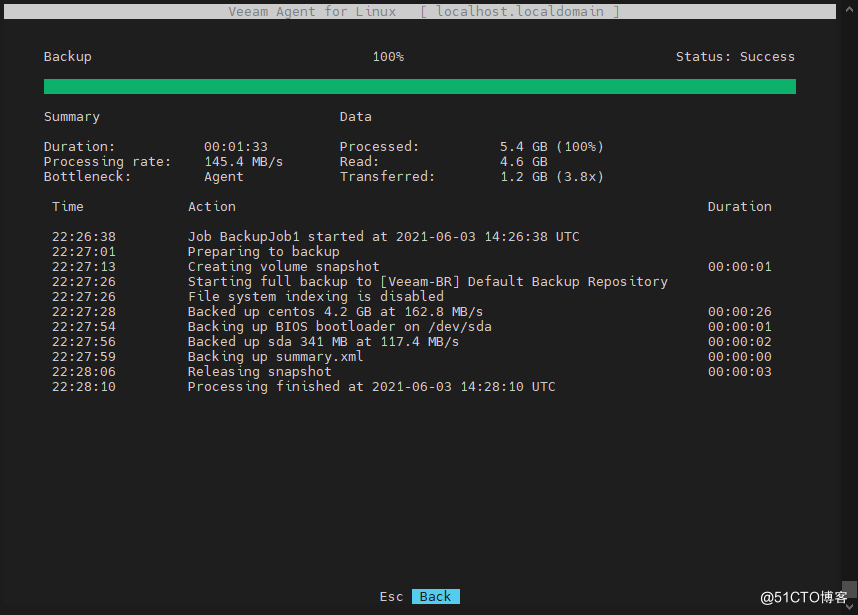Click the duration of the BIOS bootloader row
The width and height of the screenshot is (858, 615).
[x=740, y=327]
